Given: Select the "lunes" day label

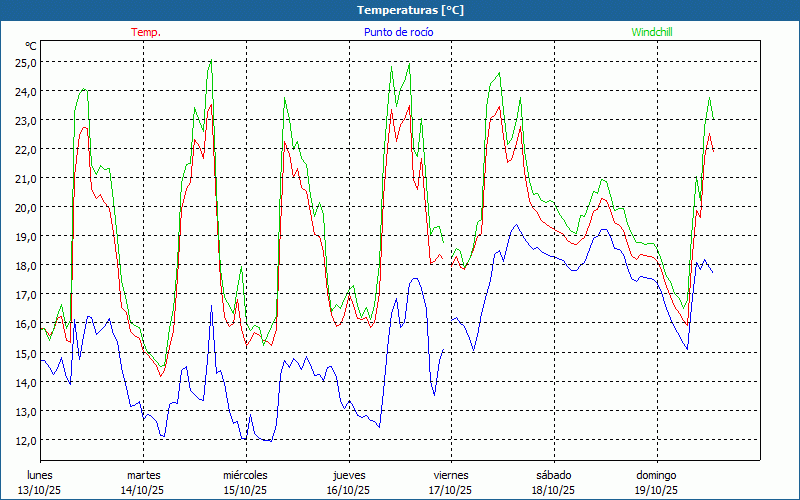Looking at the screenshot, I should pyautogui.click(x=40, y=475).
